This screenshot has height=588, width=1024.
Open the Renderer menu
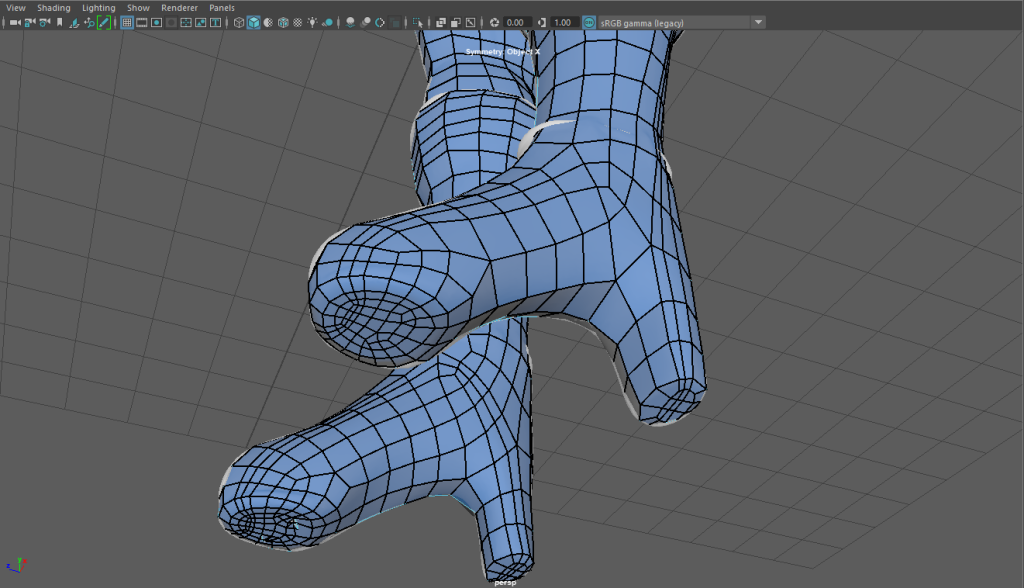click(x=179, y=7)
